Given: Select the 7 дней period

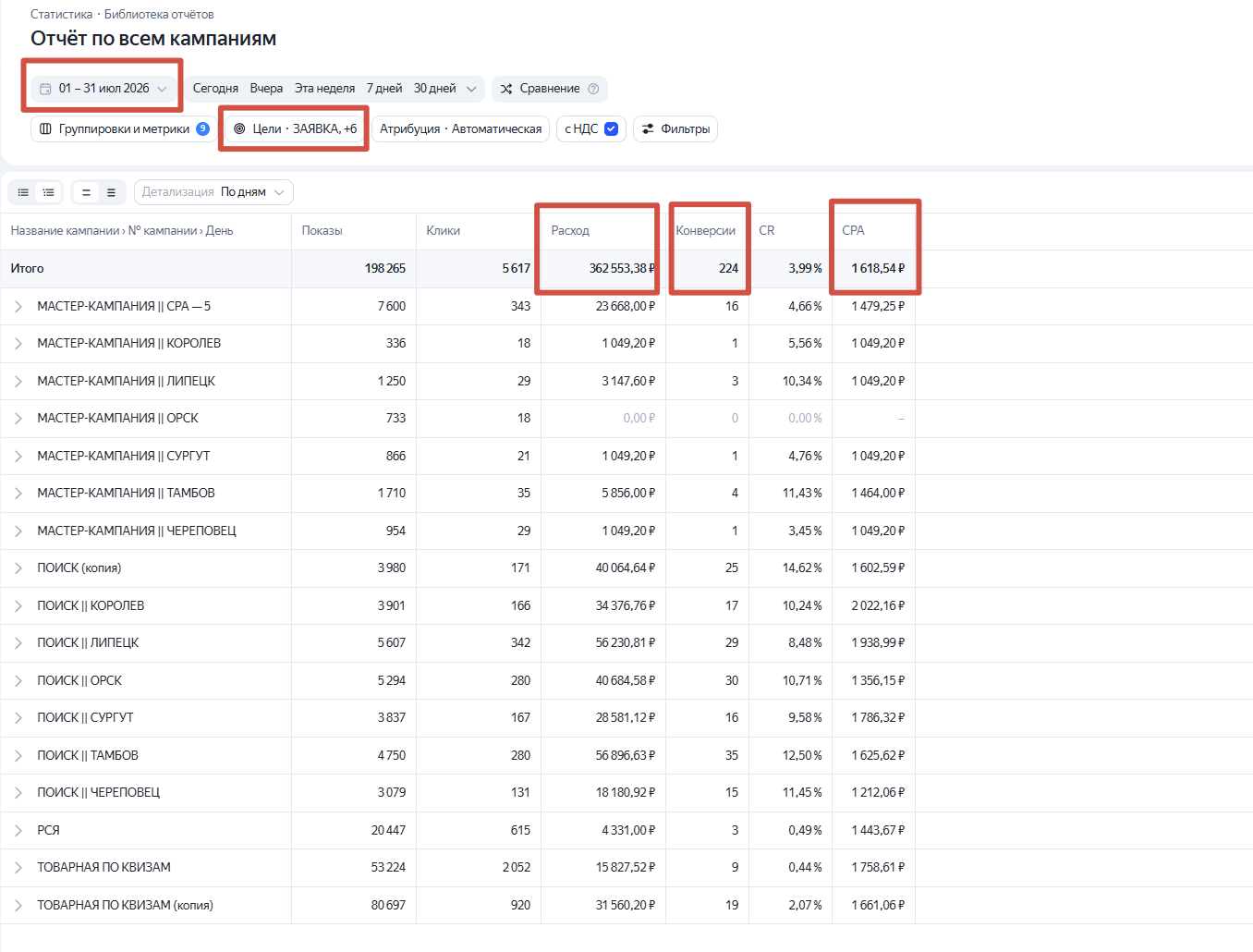Looking at the screenshot, I should (x=384, y=89).
